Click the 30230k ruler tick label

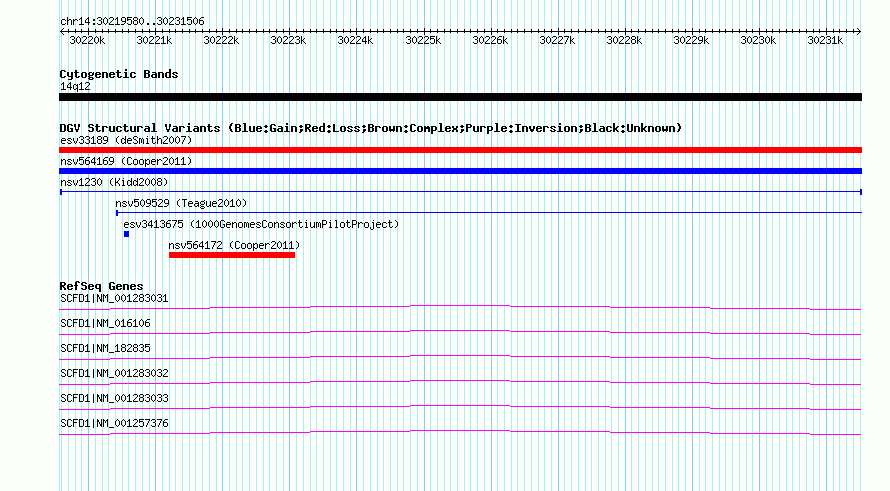coord(758,40)
